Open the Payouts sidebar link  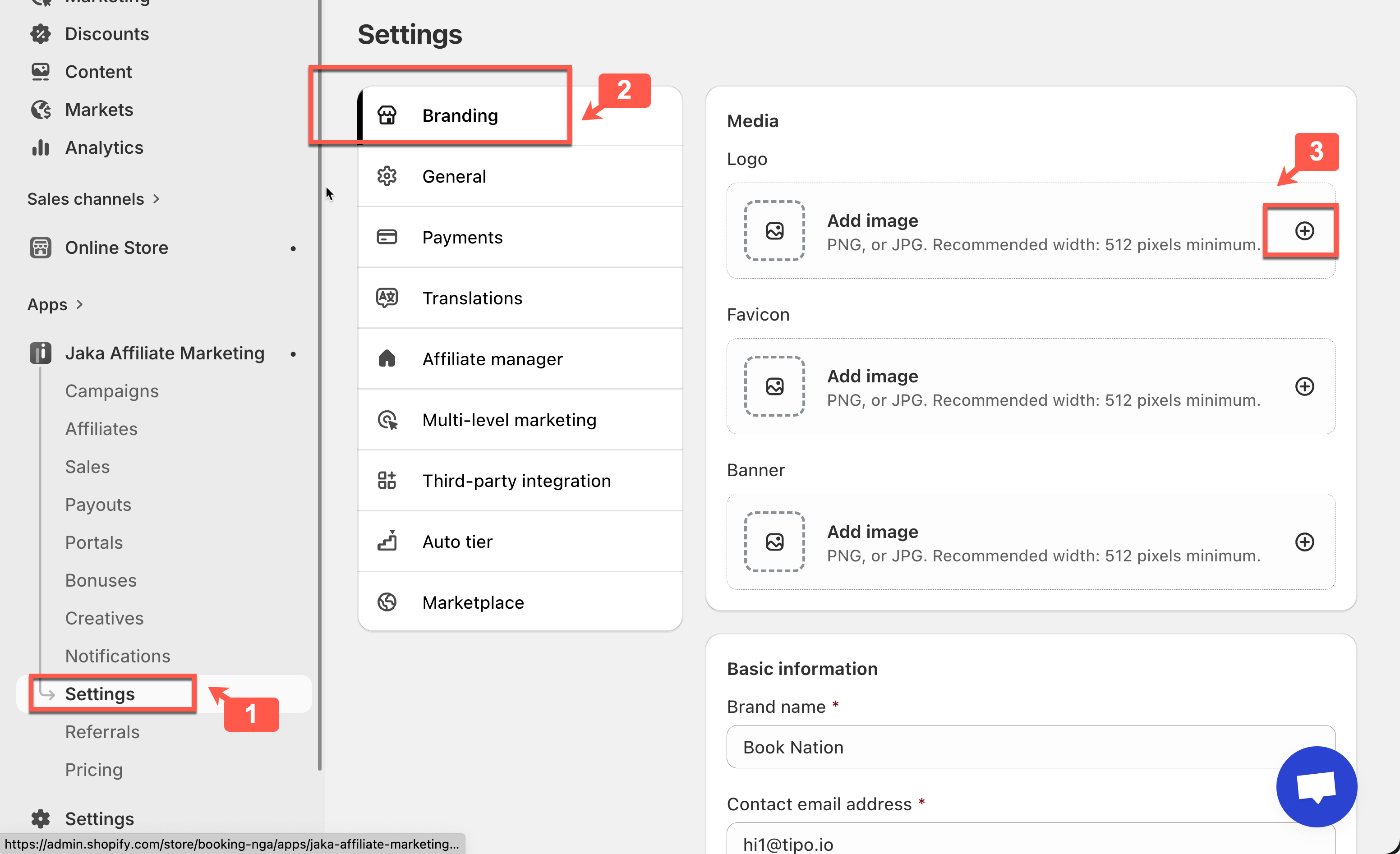coord(98,505)
